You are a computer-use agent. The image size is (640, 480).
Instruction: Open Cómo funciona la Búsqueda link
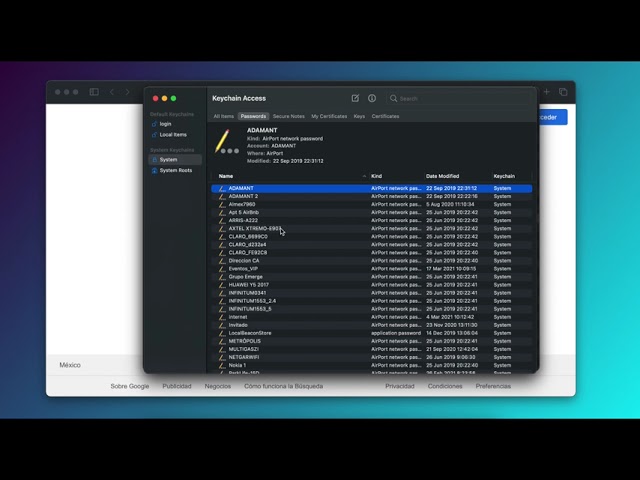click(283, 386)
